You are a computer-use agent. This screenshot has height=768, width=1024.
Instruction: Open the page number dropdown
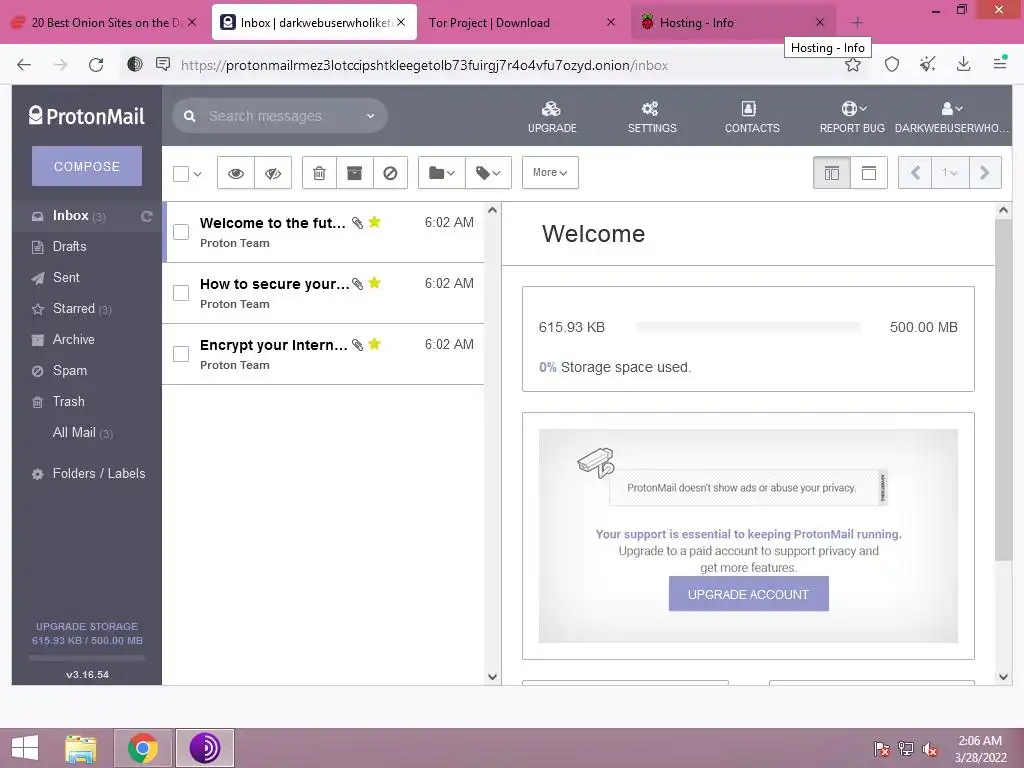click(x=950, y=173)
